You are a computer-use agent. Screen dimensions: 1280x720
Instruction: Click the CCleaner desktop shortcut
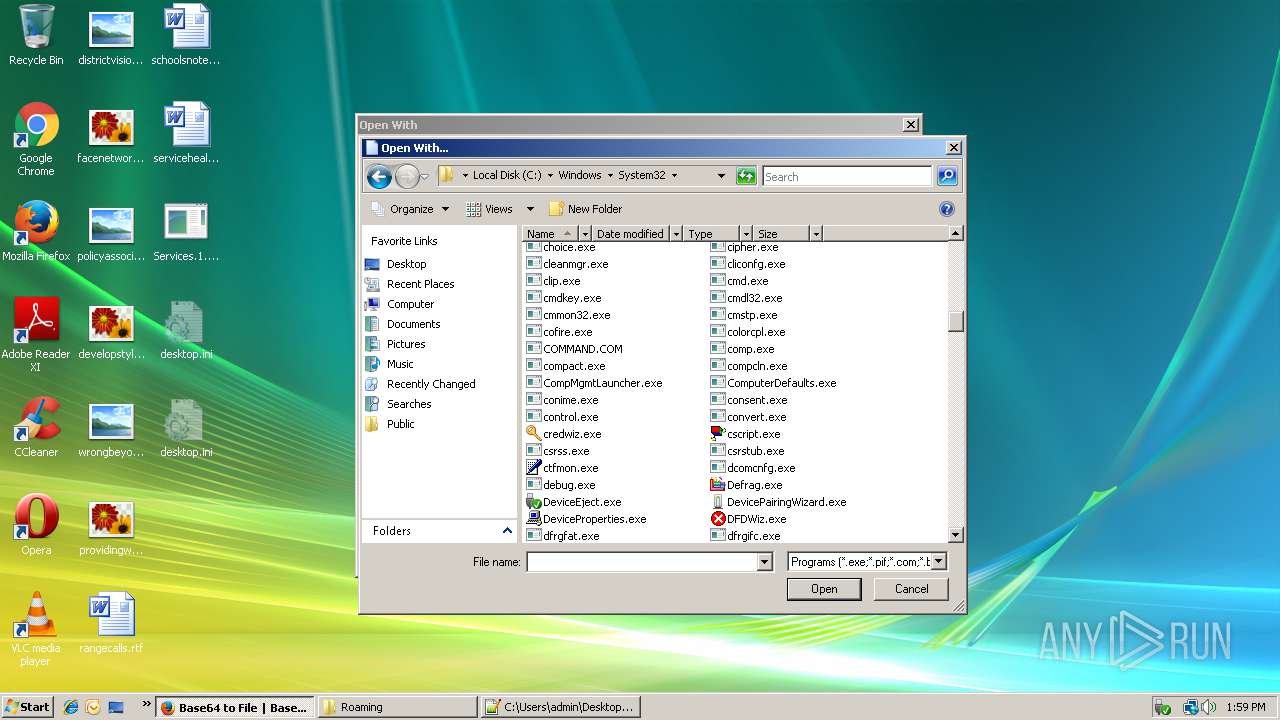(36, 427)
